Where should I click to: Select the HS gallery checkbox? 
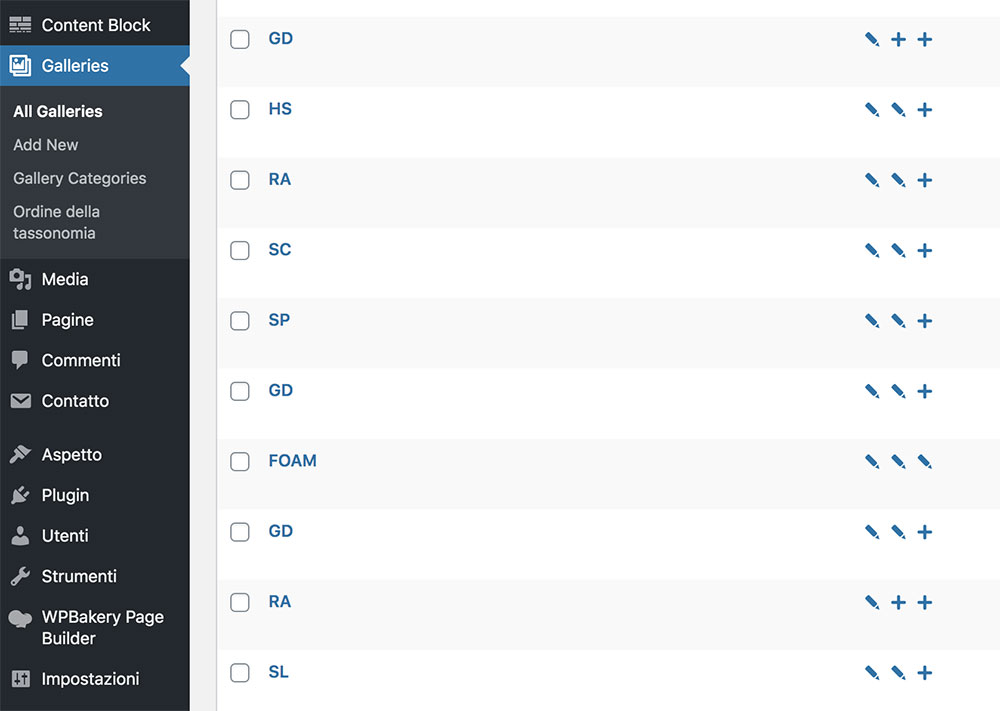[x=240, y=110]
